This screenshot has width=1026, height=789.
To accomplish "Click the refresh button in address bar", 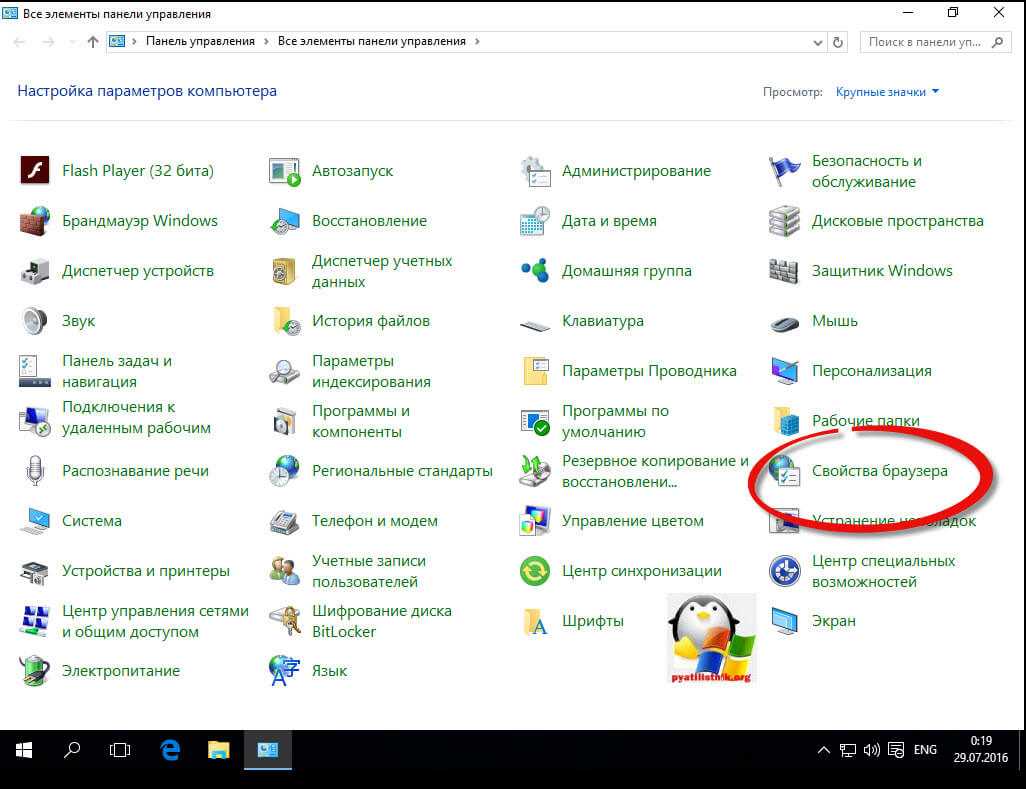I will coord(838,42).
